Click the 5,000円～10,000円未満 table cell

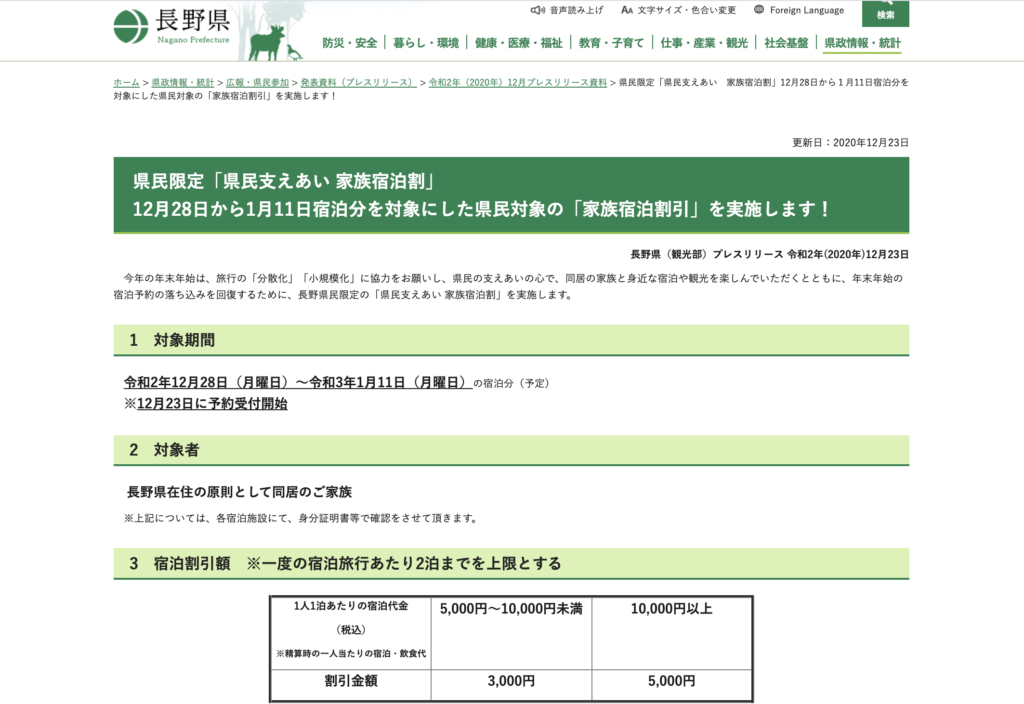click(x=511, y=633)
